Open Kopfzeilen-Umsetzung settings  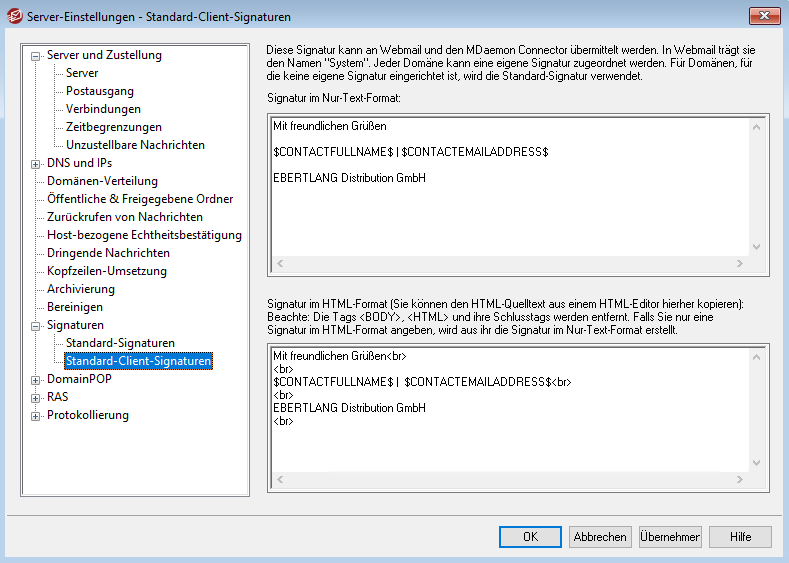click(107, 271)
